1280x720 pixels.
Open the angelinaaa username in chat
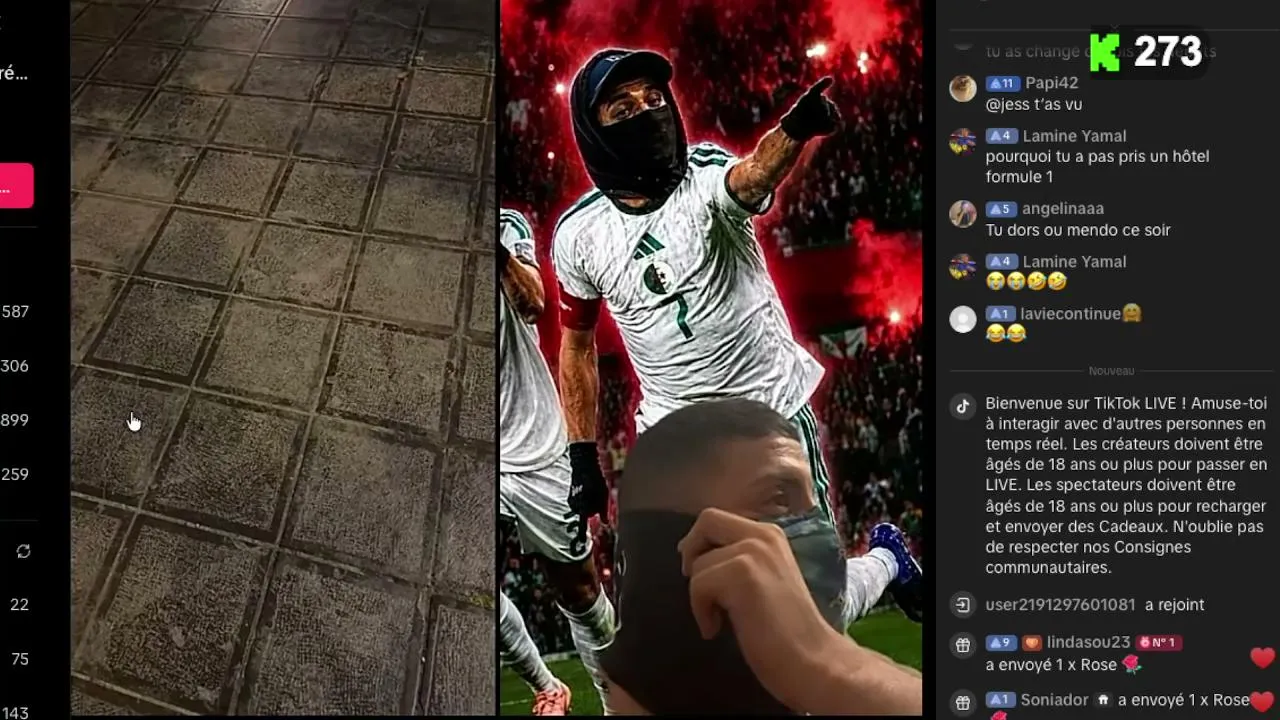(x=1063, y=209)
